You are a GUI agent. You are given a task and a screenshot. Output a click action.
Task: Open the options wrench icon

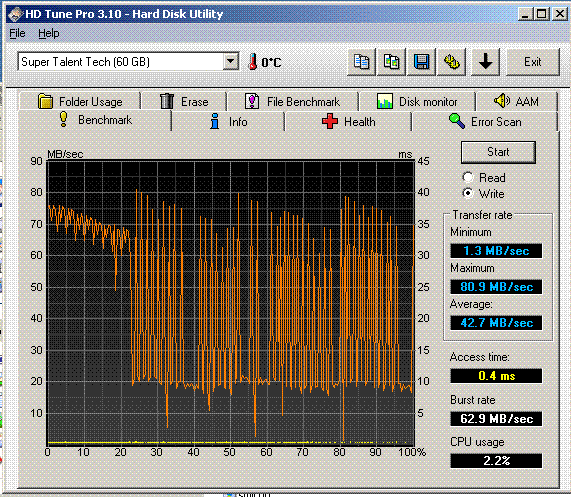pos(452,62)
